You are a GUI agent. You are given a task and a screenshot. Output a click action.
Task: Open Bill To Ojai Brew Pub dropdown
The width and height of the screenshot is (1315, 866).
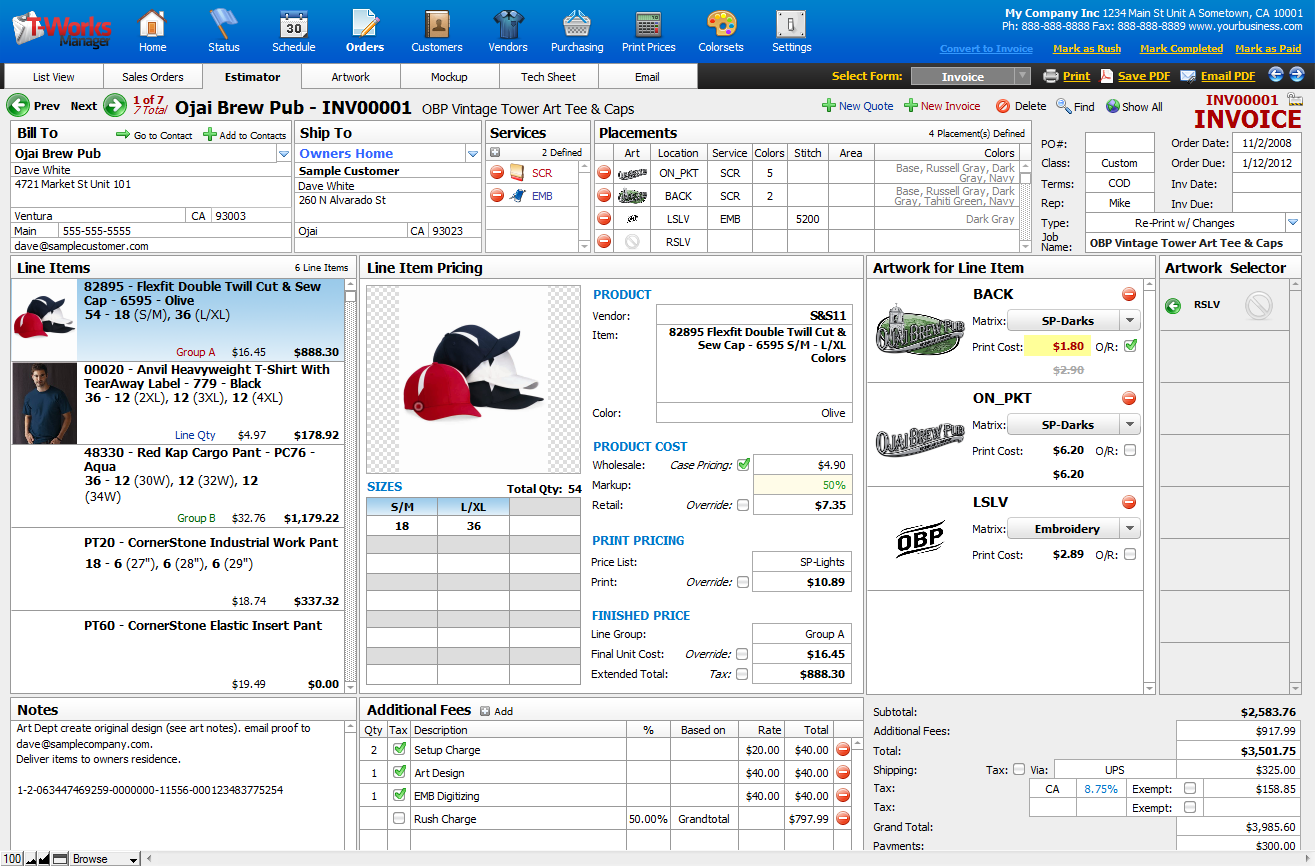coord(283,153)
